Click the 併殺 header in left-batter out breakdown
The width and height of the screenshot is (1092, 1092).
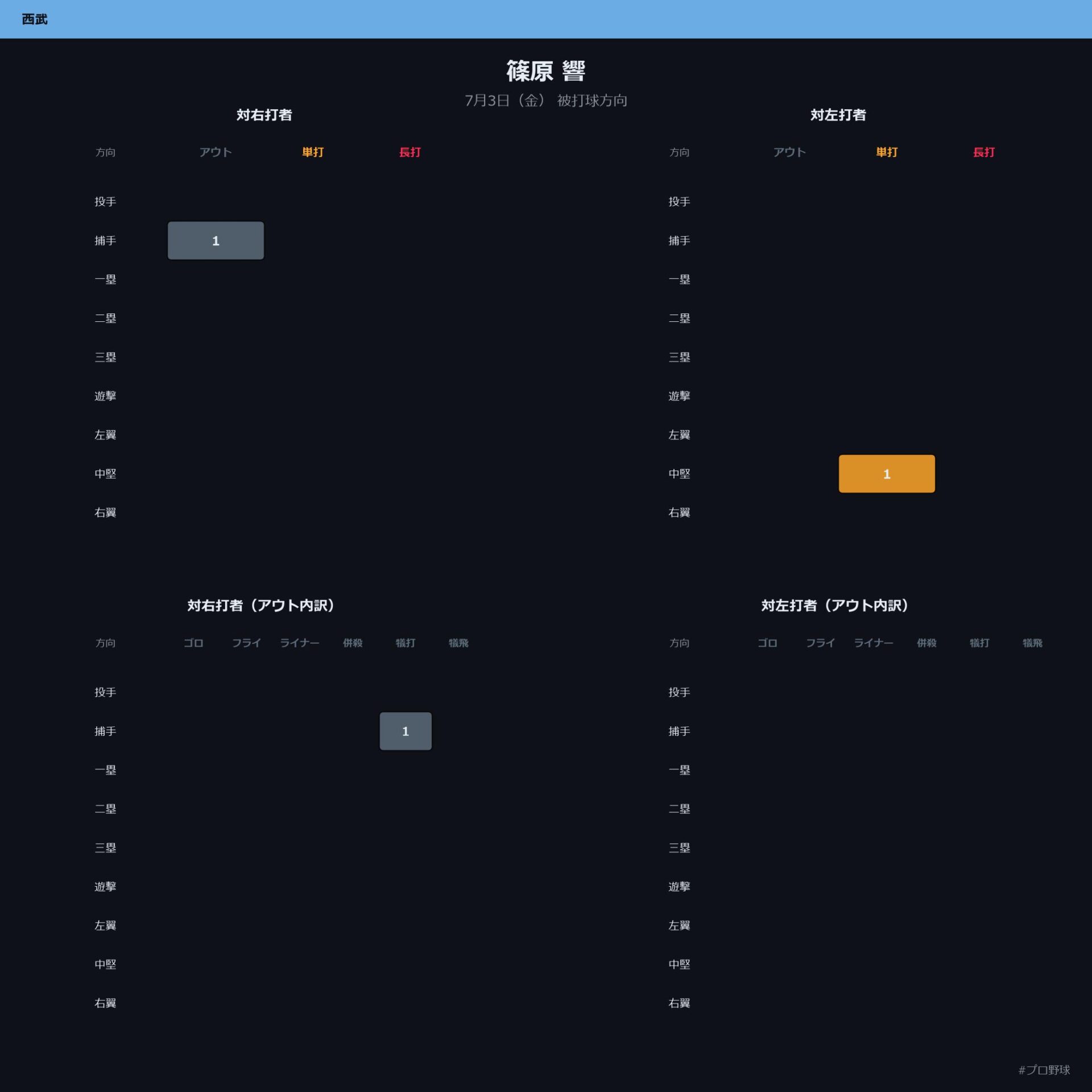coord(926,643)
